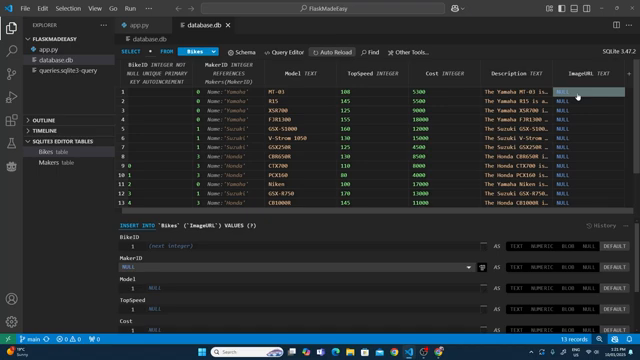The image size is (640, 360).
Task: Open queries.sqlite3-query file
Action: point(68,70)
